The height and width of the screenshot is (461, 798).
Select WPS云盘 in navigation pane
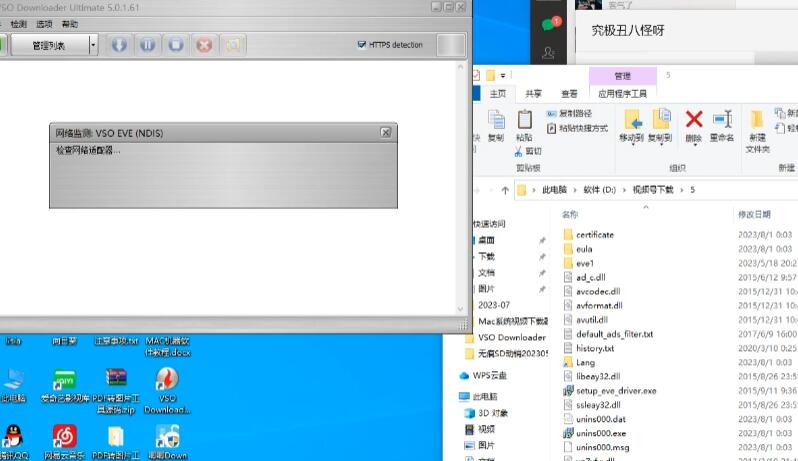click(x=483, y=376)
